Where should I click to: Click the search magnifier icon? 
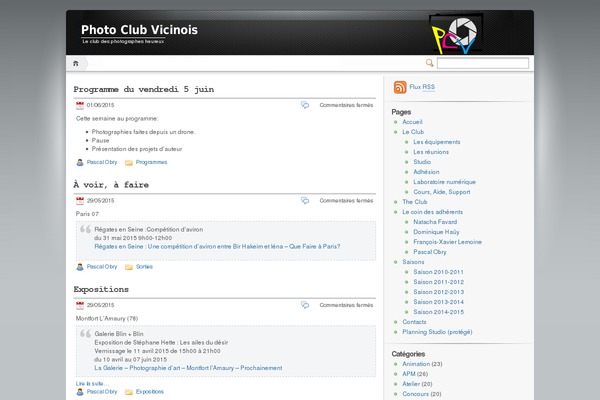click(x=430, y=63)
